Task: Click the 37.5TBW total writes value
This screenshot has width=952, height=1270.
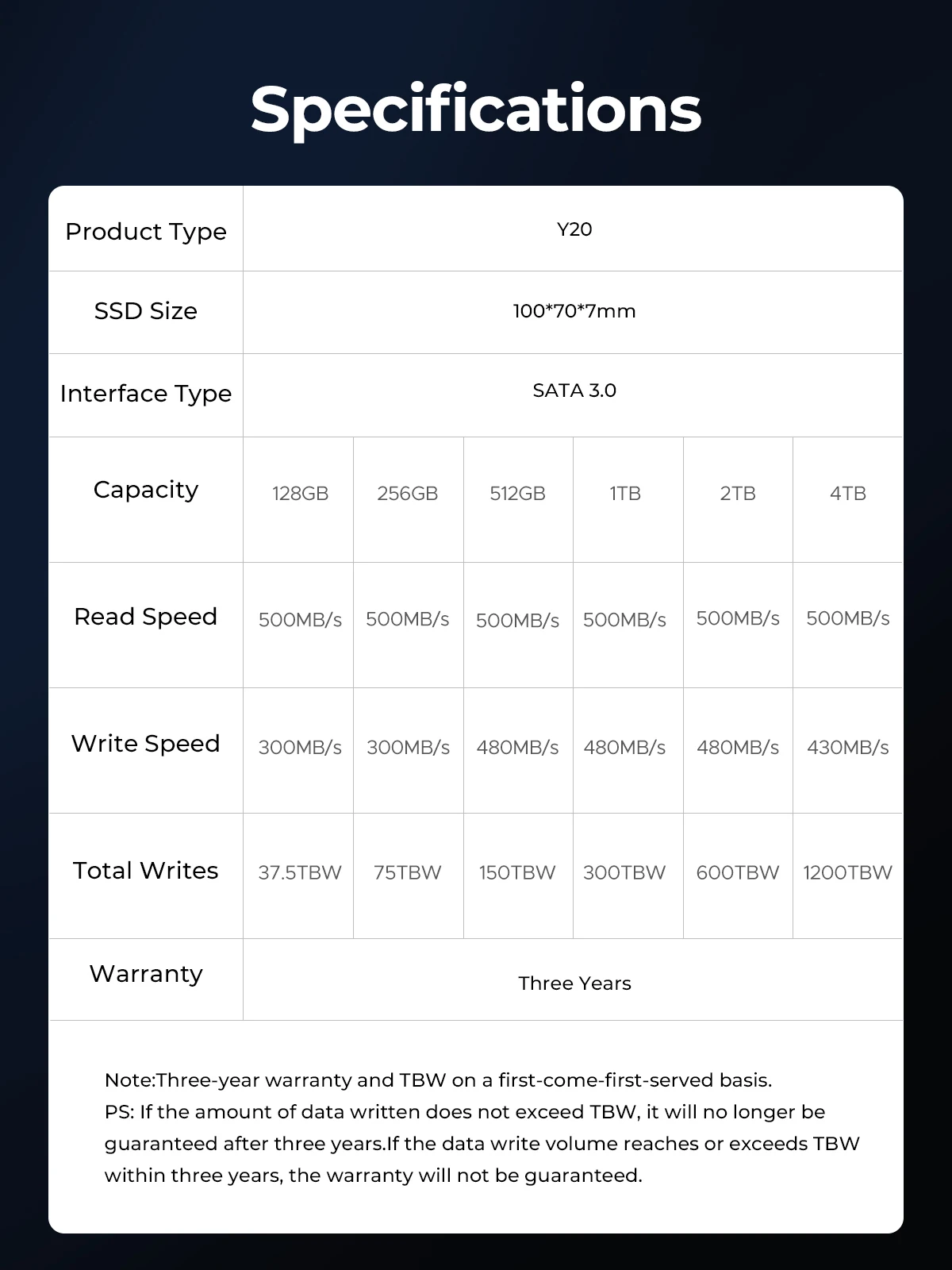Action: point(300,873)
